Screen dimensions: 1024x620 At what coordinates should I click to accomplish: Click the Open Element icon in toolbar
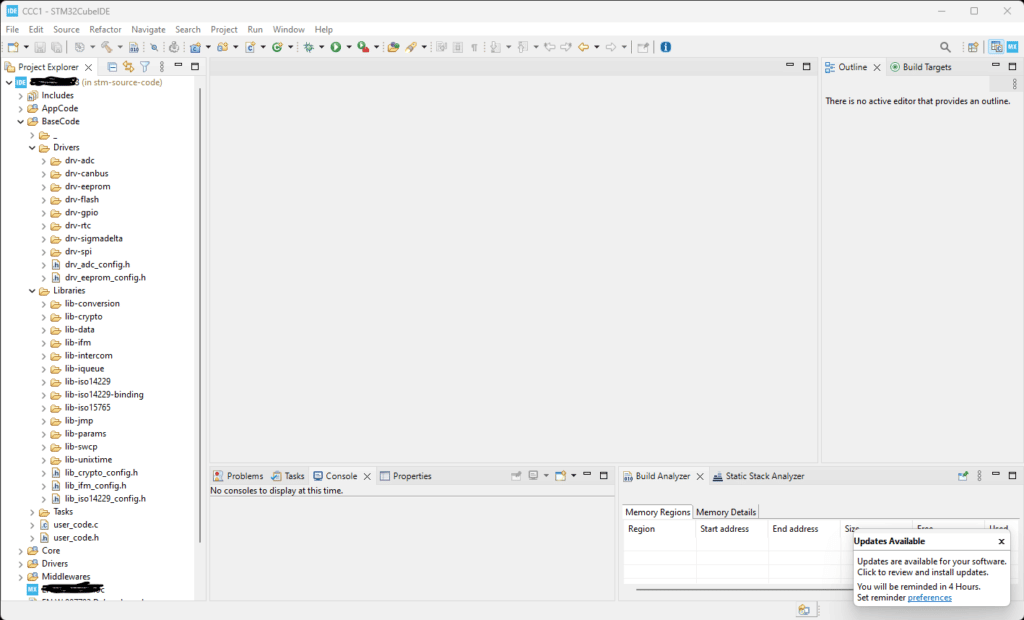[393, 47]
